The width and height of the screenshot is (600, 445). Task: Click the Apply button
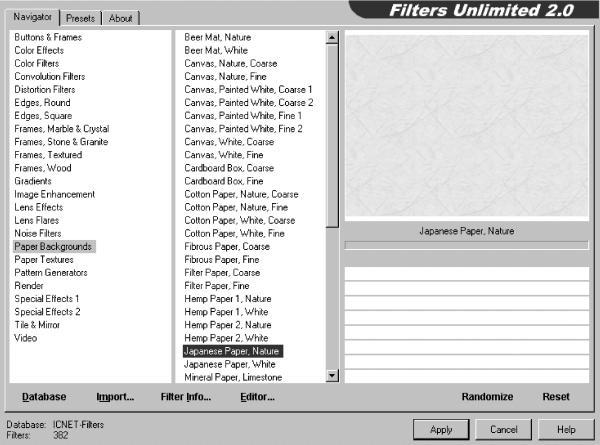point(441,429)
